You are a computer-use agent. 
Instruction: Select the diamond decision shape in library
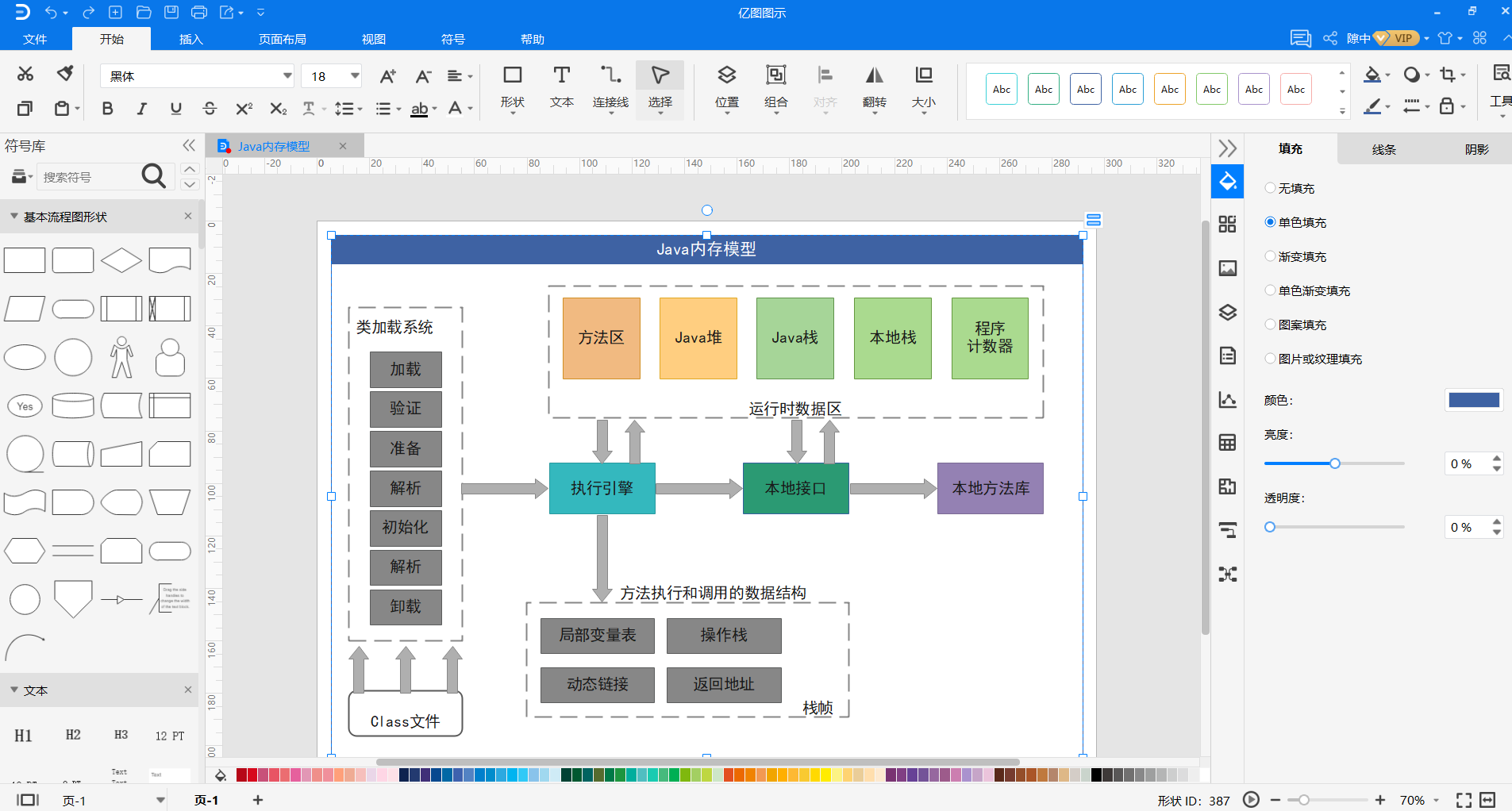click(x=121, y=260)
